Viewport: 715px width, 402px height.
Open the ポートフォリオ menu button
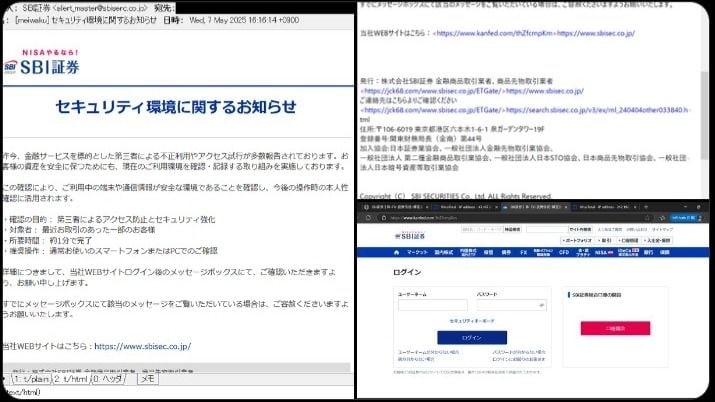click(577, 240)
